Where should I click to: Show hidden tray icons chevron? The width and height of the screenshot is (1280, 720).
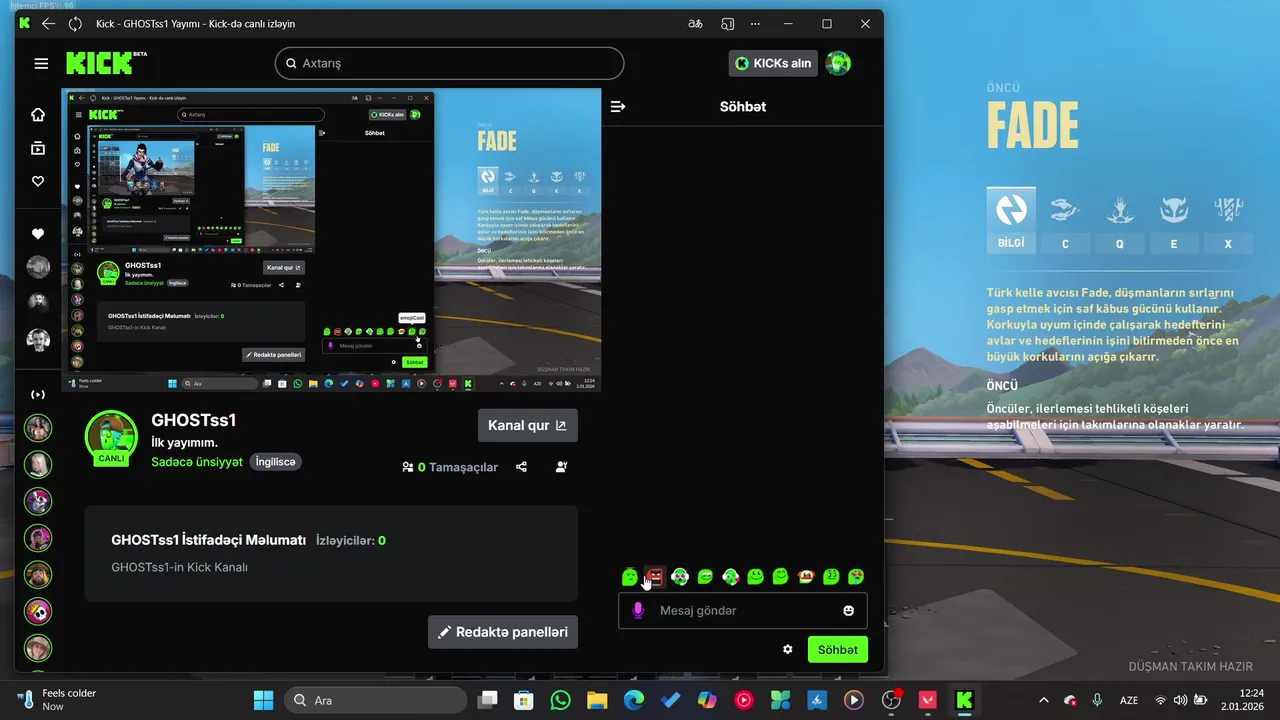point(1044,700)
